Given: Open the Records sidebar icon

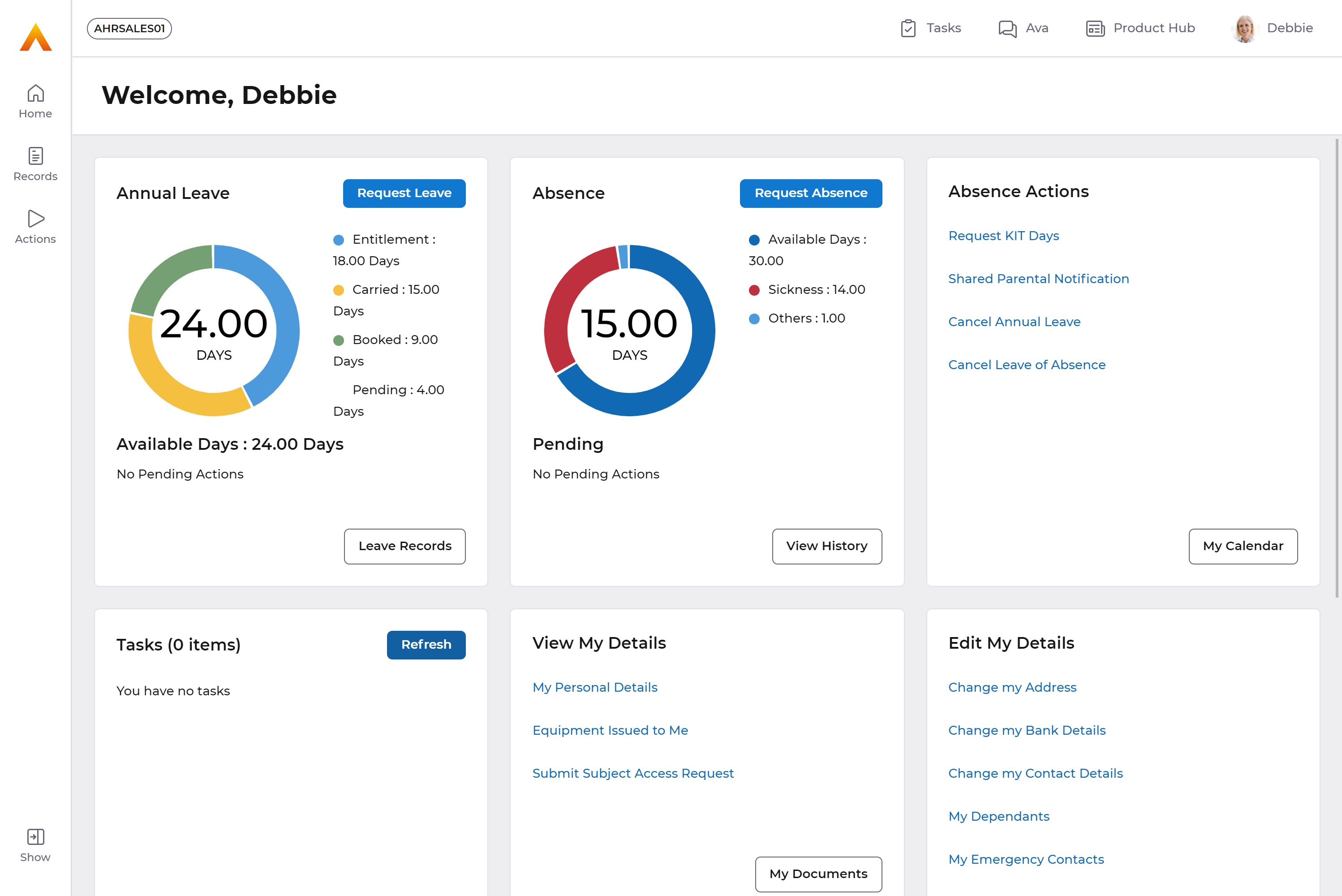Looking at the screenshot, I should click(x=35, y=156).
